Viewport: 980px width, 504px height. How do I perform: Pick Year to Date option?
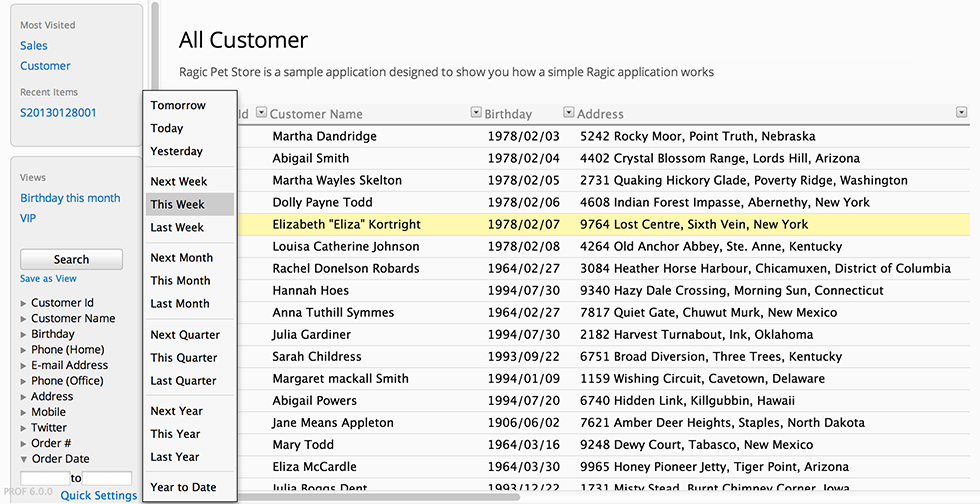pos(183,487)
